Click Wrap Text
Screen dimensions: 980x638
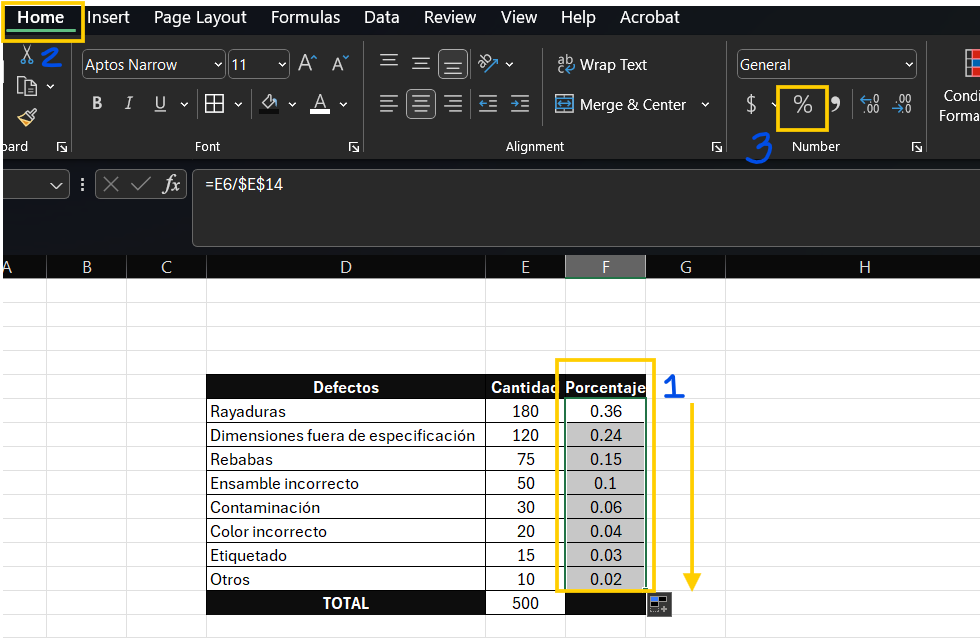pos(601,64)
